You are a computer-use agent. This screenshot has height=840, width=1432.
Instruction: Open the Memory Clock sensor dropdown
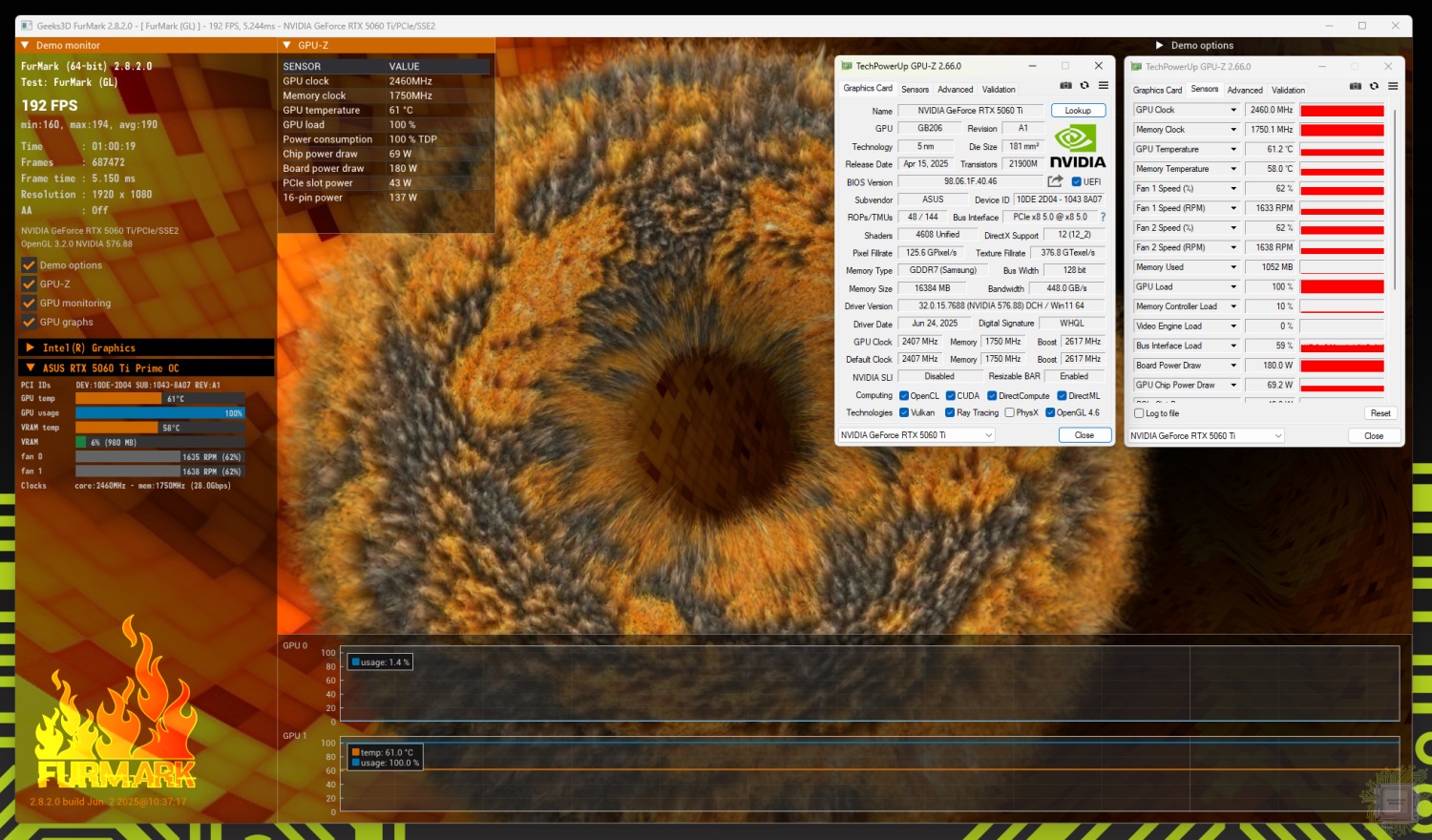[x=1233, y=130]
